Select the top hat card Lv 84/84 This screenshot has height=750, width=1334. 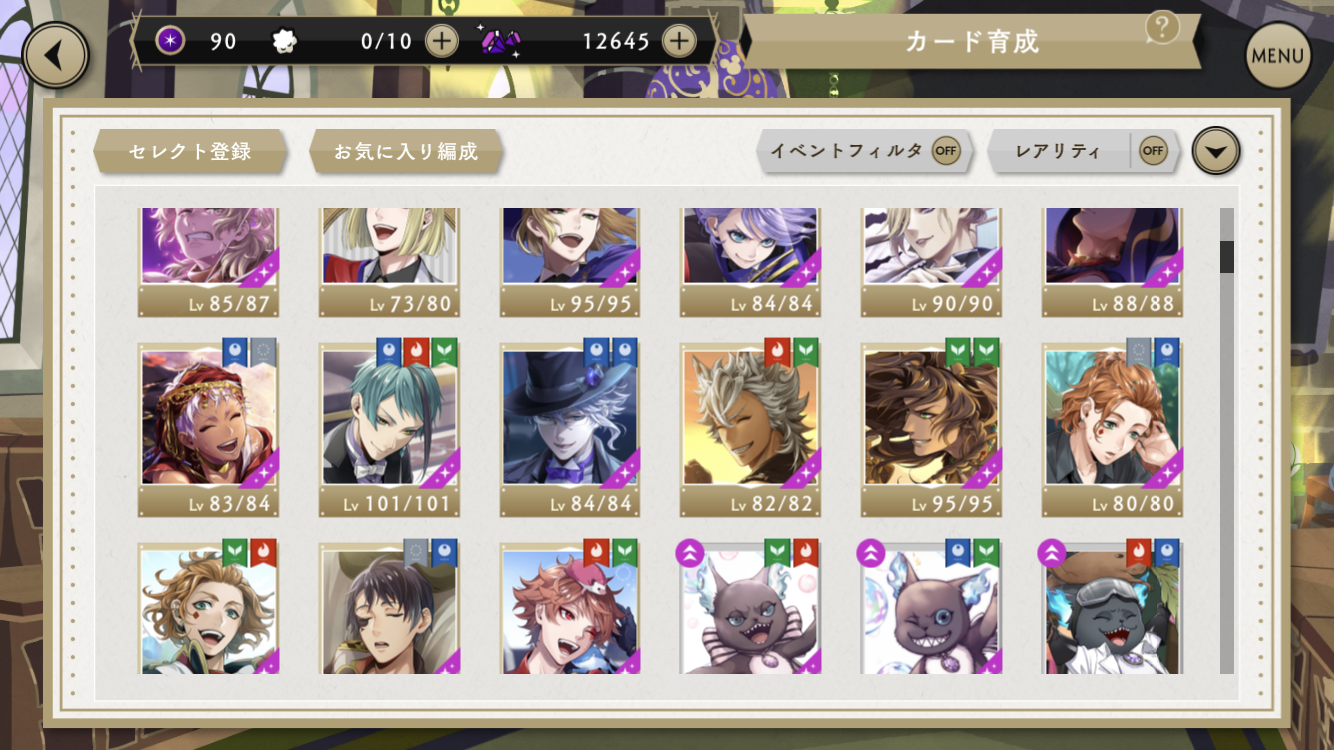pos(571,430)
